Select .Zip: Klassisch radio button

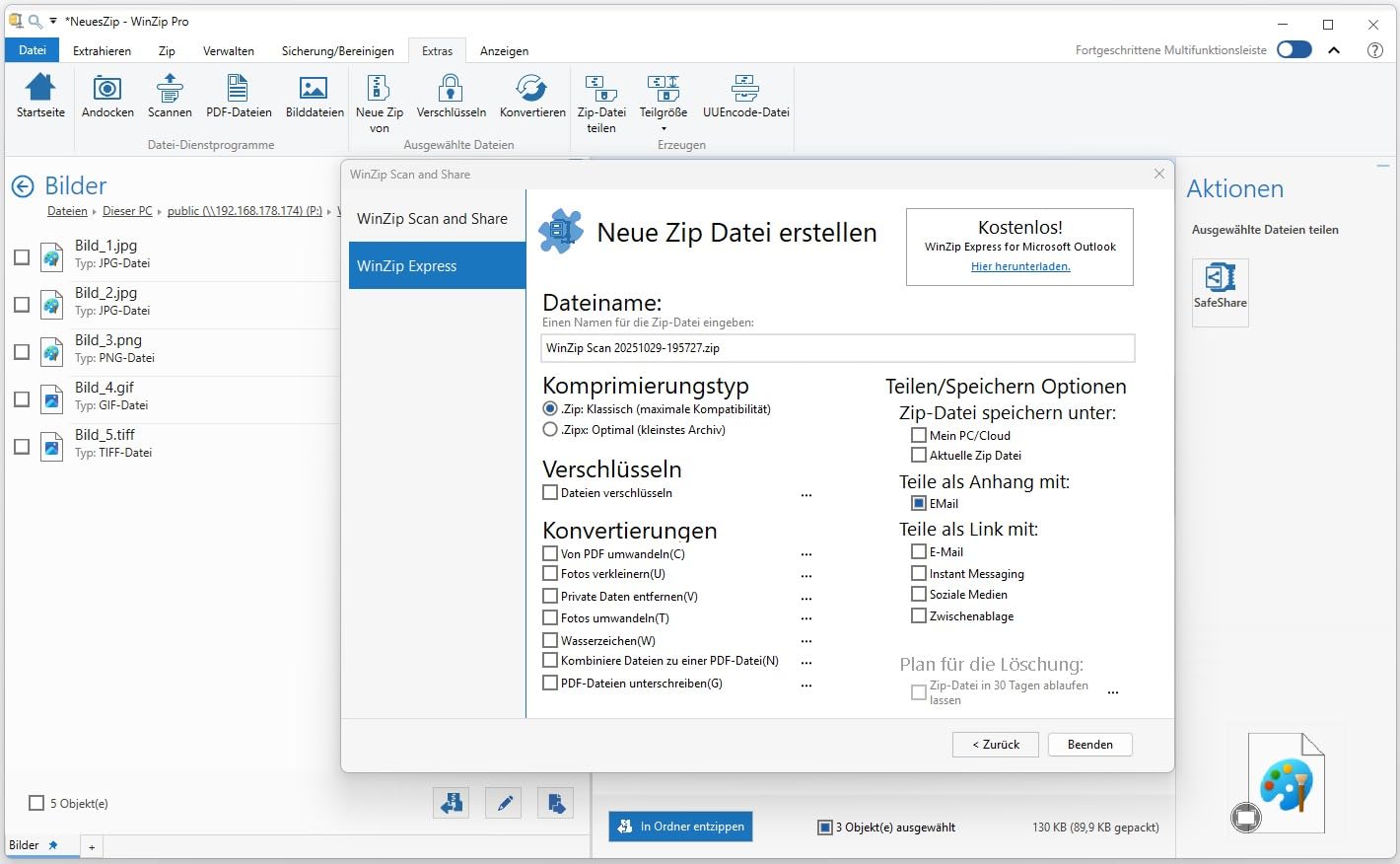pos(550,408)
